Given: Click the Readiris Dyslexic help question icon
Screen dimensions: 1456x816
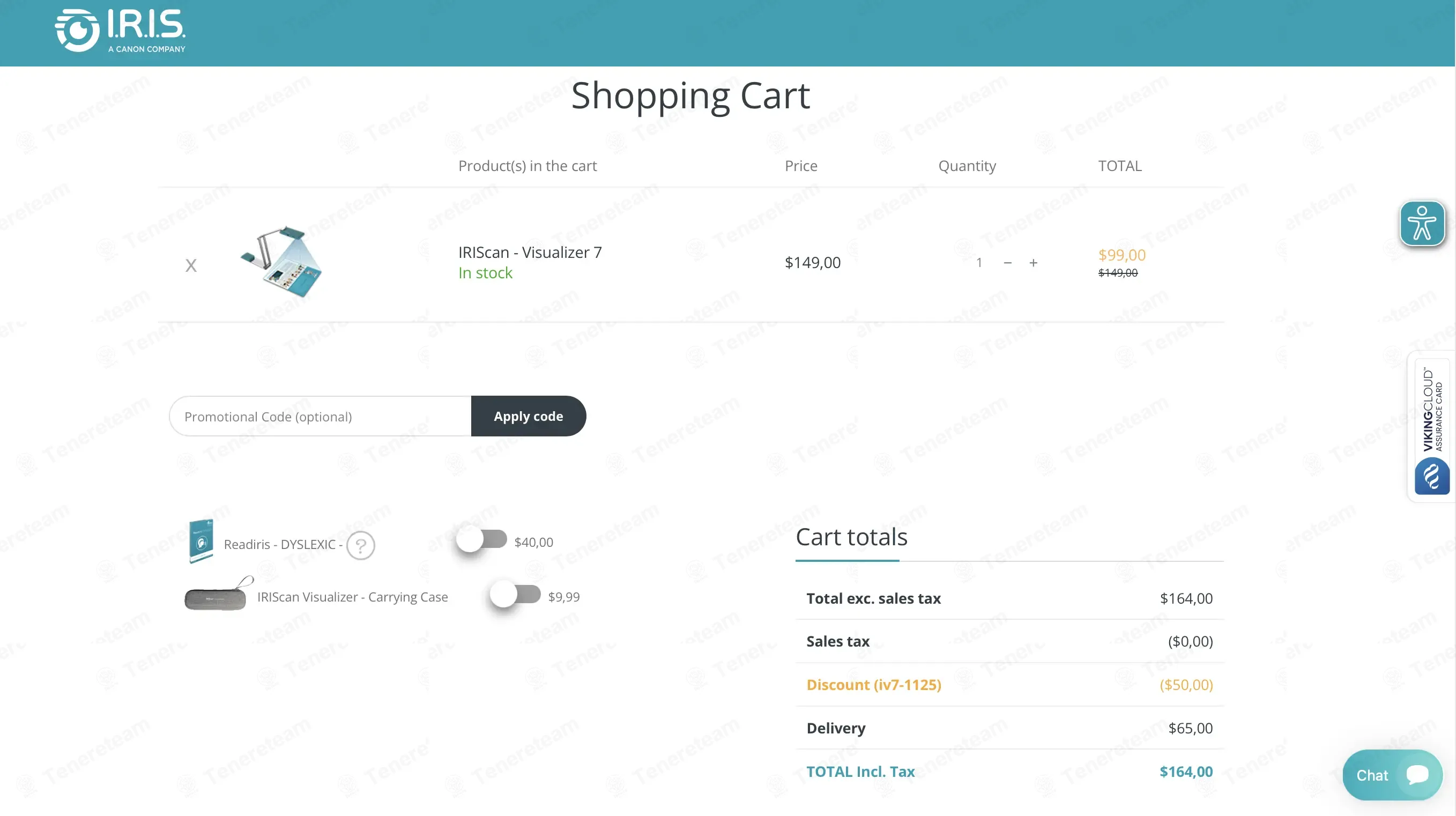Looking at the screenshot, I should 360,545.
